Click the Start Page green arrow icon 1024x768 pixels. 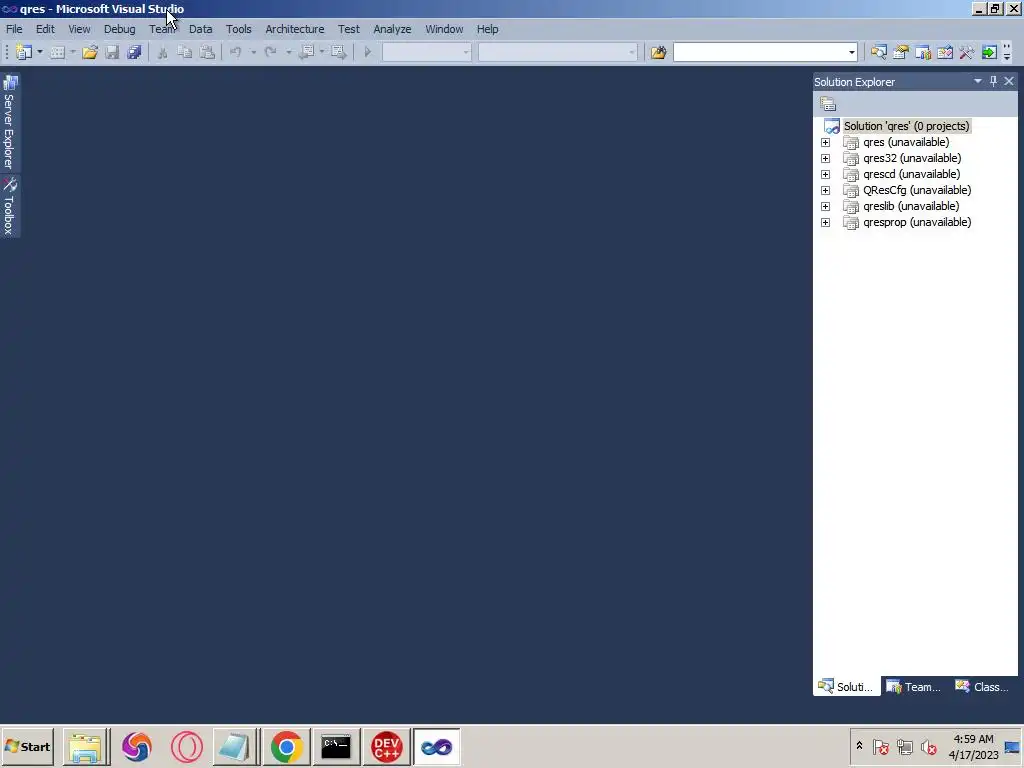pyautogui.click(x=989, y=52)
